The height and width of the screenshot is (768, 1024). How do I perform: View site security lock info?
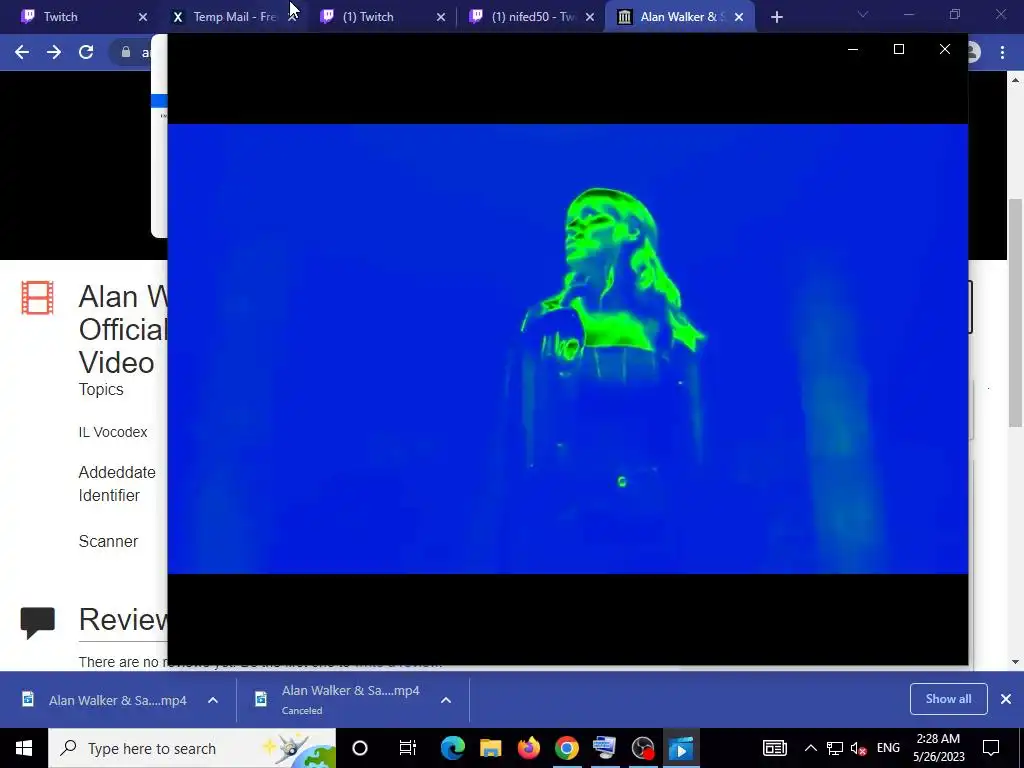(126, 52)
